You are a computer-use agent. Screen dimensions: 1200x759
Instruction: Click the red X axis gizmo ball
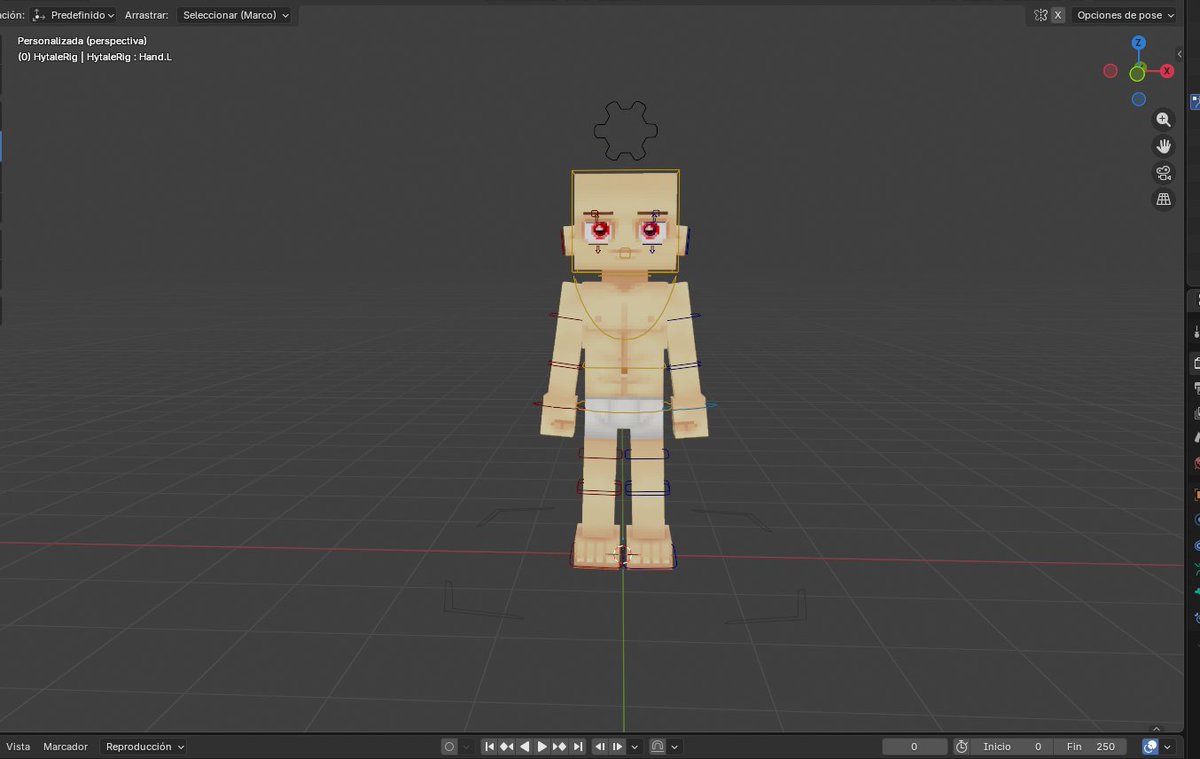(1166, 71)
